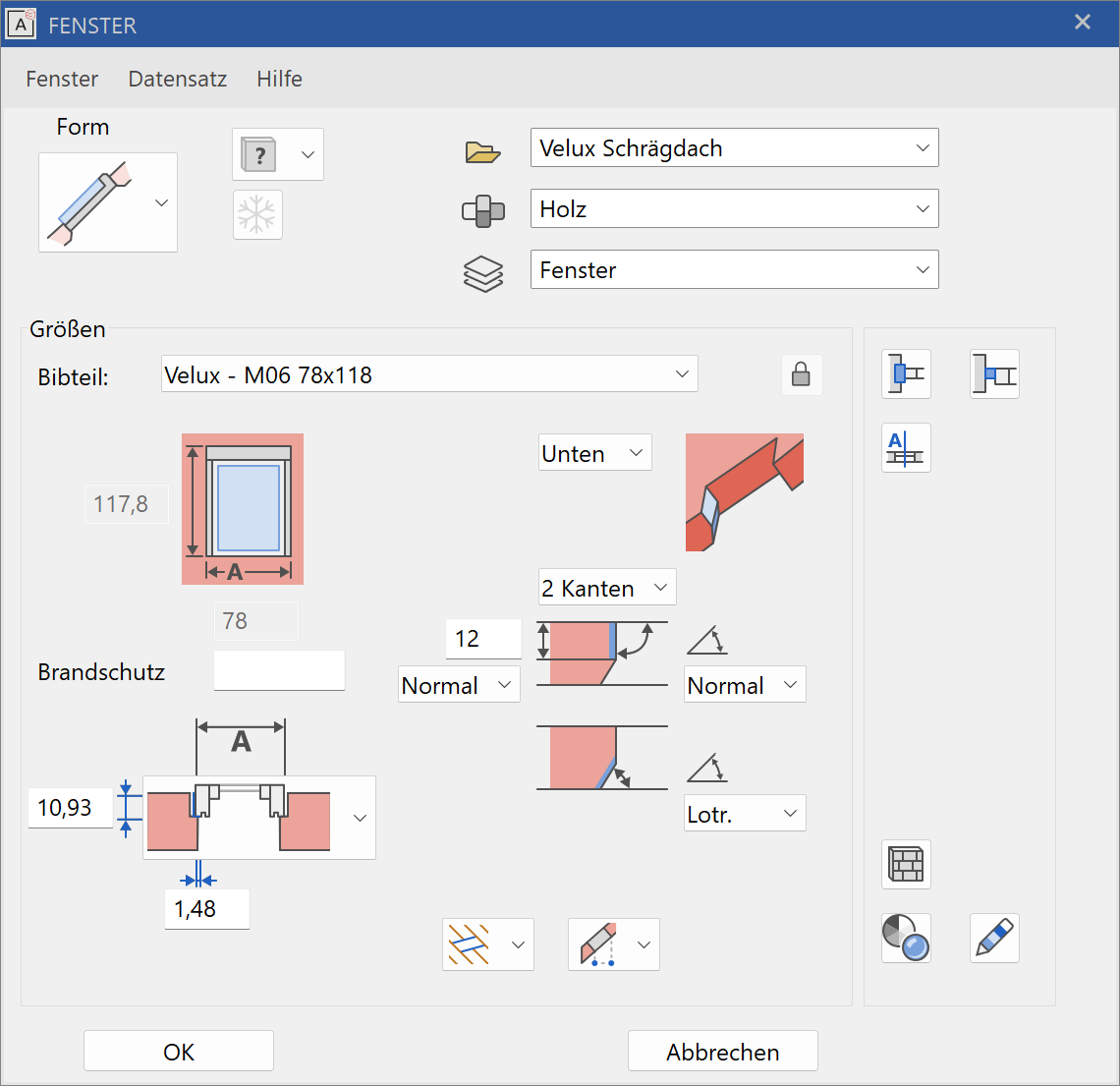1120x1086 pixels.
Task: Close the FENSTER dialog
Action: pyautogui.click(x=1082, y=23)
